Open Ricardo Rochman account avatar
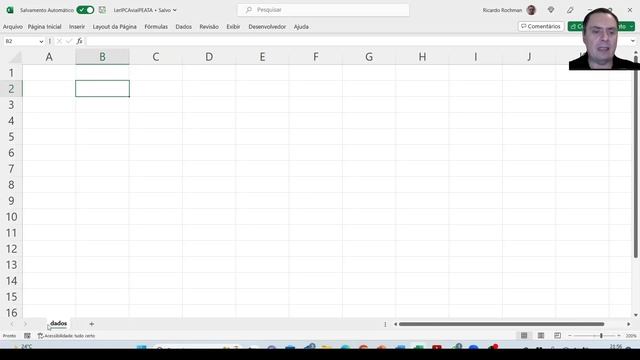640x360 pixels. [531, 10]
